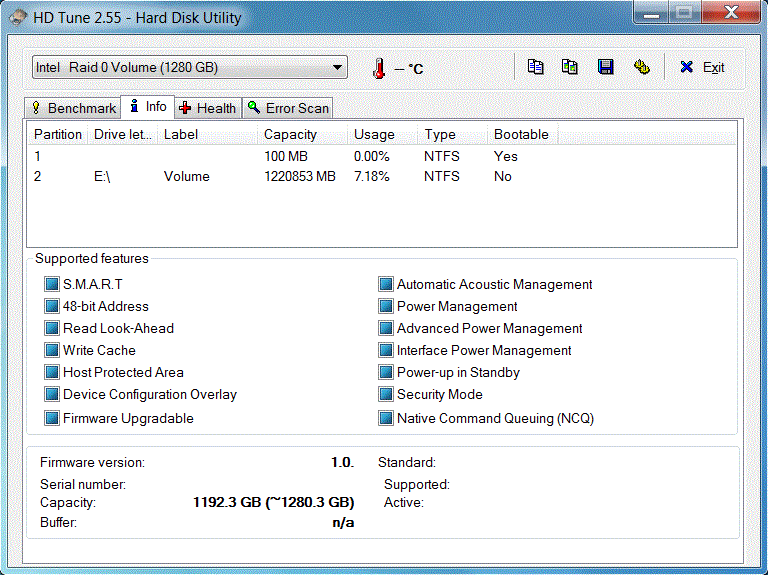Toggle the Native Command Queuing (NCQ) checkbox
Image resolution: width=768 pixels, height=575 pixels.
coord(385,418)
